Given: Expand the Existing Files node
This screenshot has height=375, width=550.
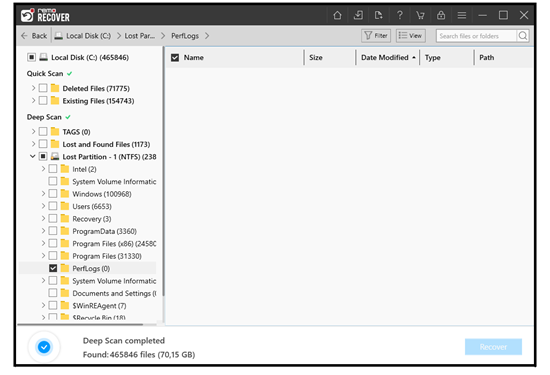Looking at the screenshot, I should (33, 100).
